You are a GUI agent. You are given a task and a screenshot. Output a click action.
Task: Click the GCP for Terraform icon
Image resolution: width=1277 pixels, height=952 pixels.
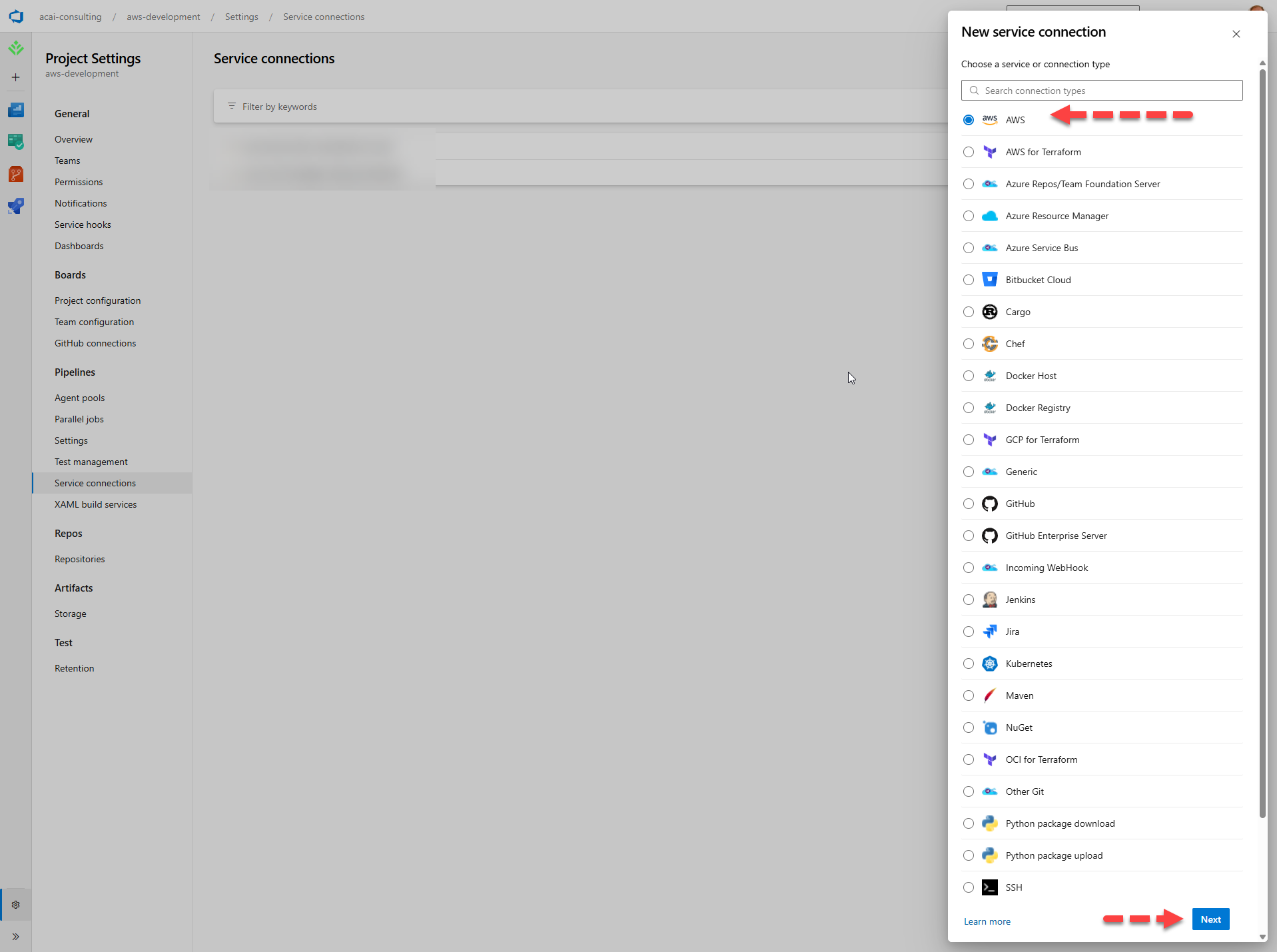pyautogui.click(x=990, y=440)
